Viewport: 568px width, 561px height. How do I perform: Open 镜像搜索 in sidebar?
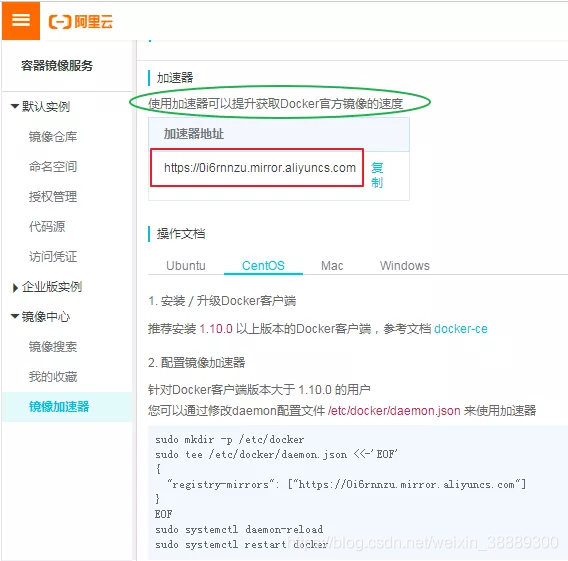click(x=53, y=347)
